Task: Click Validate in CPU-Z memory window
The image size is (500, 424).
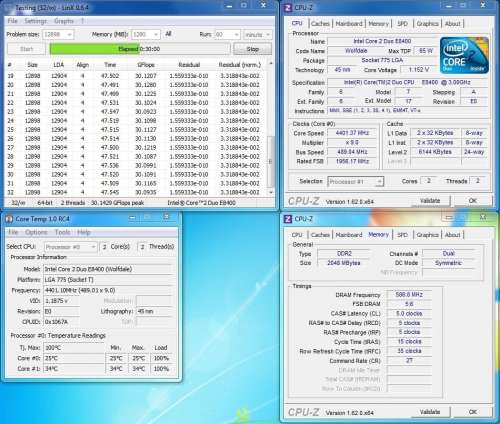Action: click(x=430, y=412)
